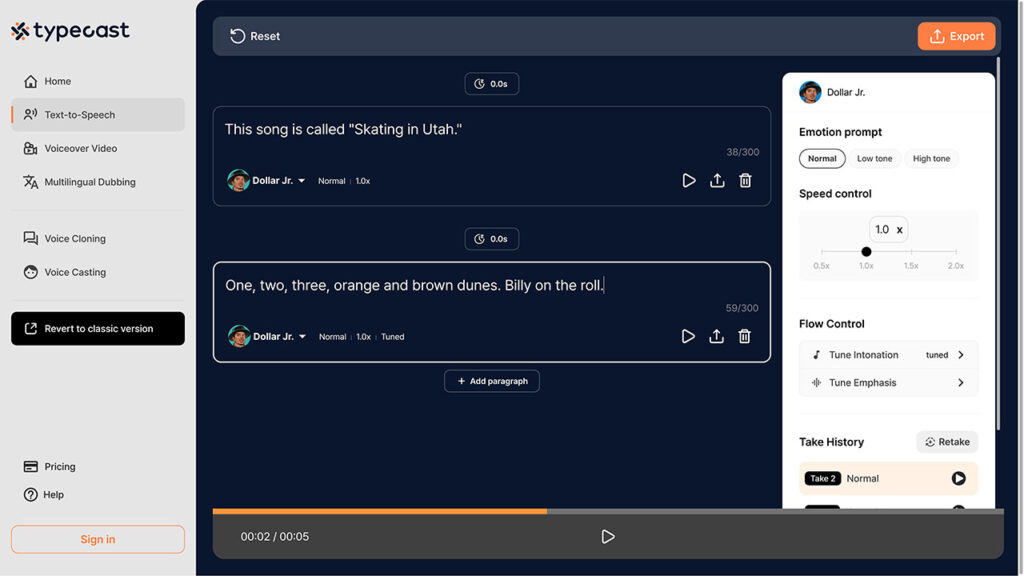
Task: Select the Low tone emotion prompt
Action: [x=875, y=158]
